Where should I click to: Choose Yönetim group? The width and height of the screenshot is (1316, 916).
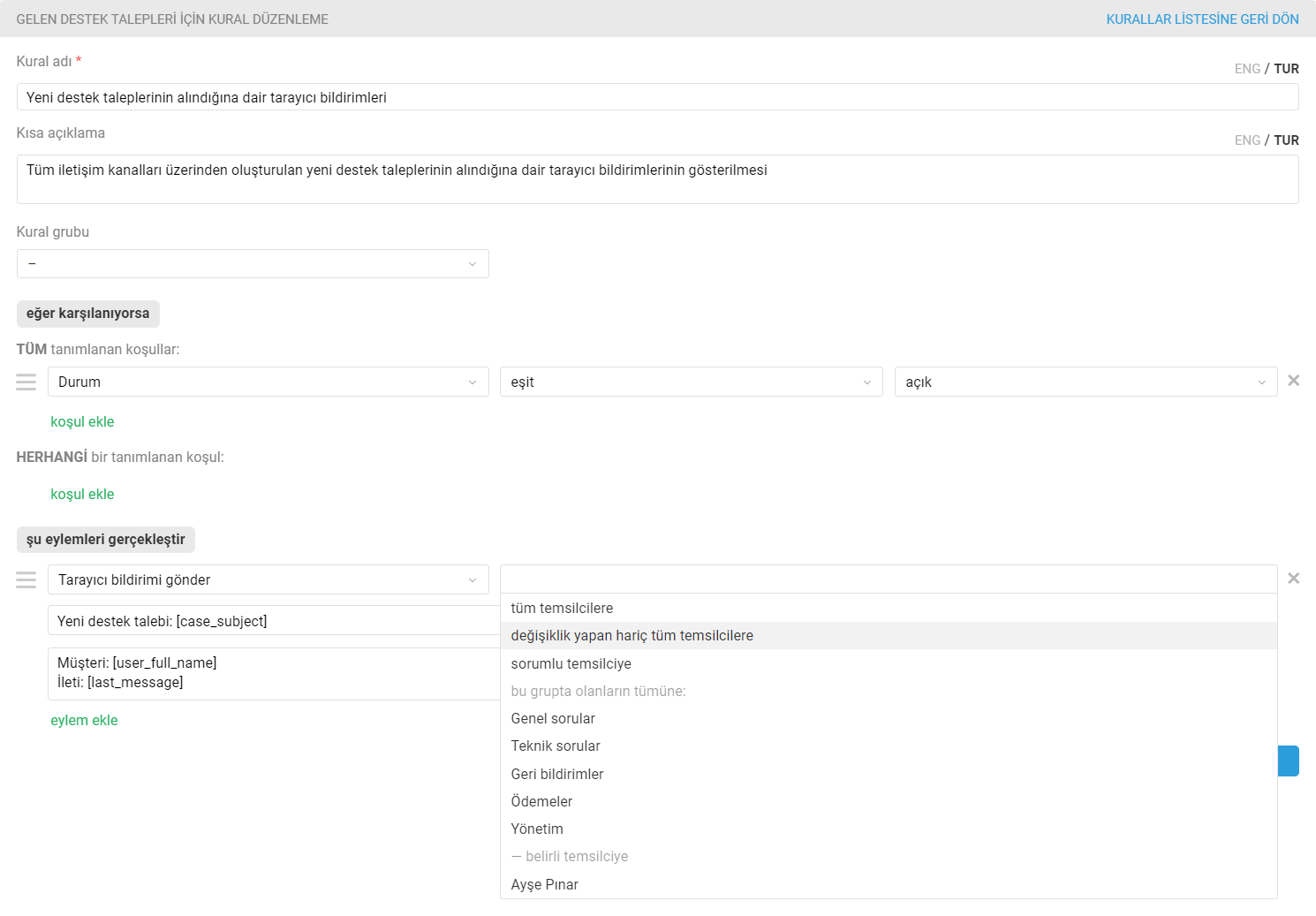[889, 829]
